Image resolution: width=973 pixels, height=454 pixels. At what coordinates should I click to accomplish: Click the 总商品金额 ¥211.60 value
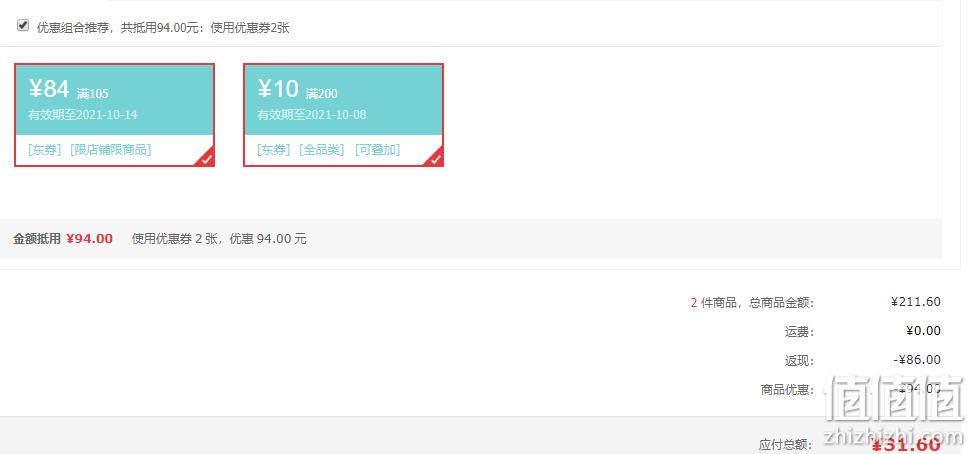click(x=916, y=302)
